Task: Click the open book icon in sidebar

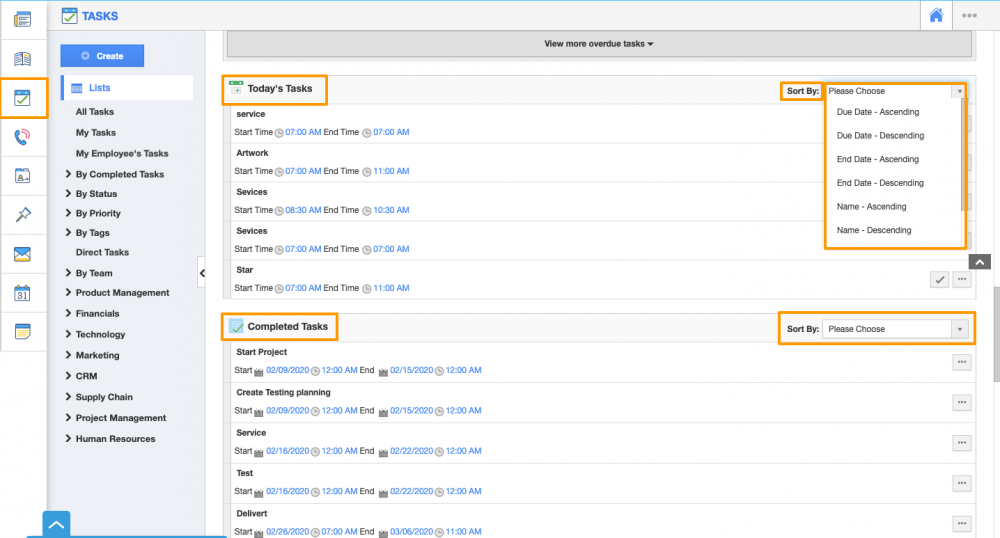Action: (23, 59)
